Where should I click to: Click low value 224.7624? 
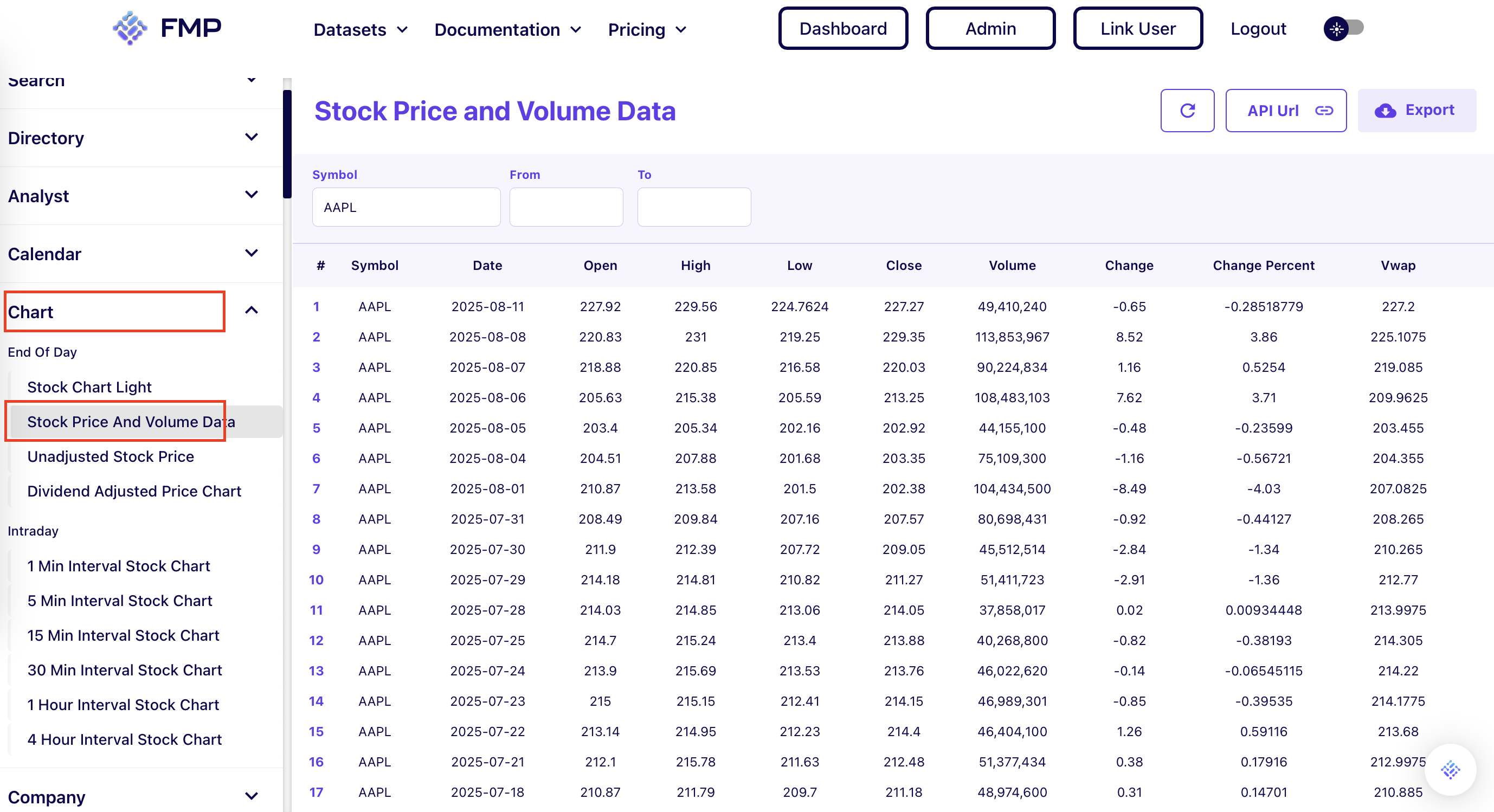coord(799,306)
